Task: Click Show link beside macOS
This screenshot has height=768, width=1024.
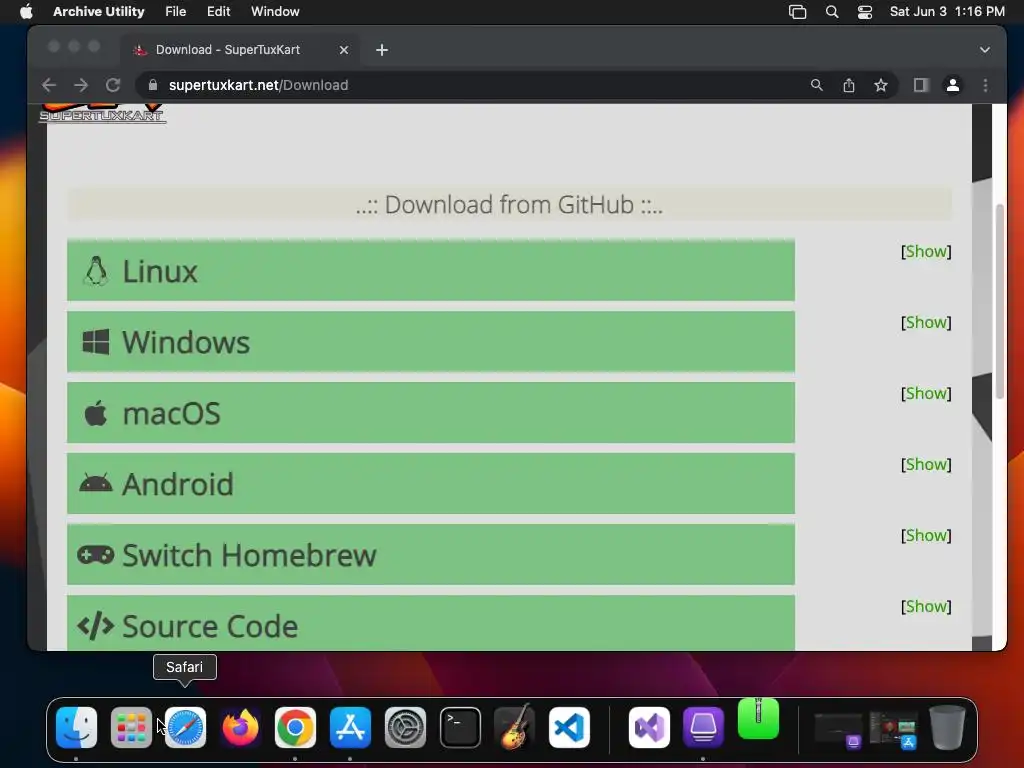Action: coord(926,394)
